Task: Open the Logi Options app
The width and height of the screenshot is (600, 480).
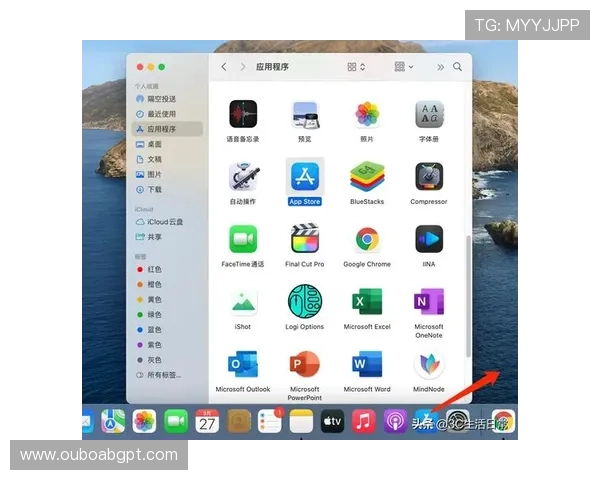Action: (305, 302)
